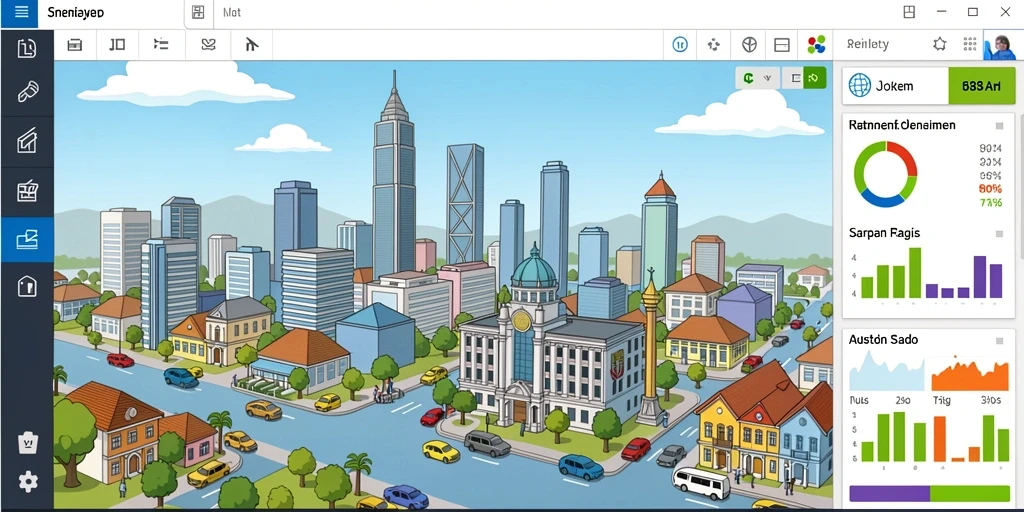The width and height of the screenshot is (1024, 512).
Task: Click the green segment of bottom progress bar
Action: 970,493
